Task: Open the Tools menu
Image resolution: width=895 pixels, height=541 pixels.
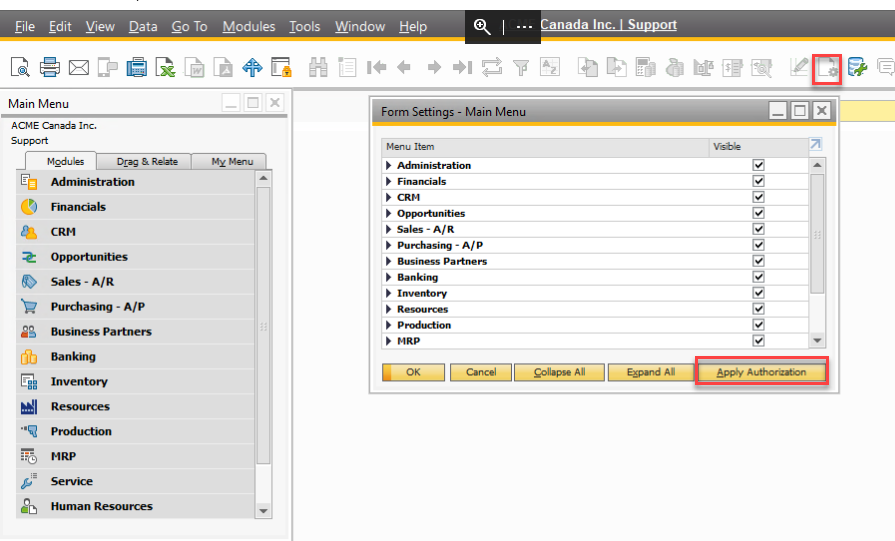Action: [304, 26]
